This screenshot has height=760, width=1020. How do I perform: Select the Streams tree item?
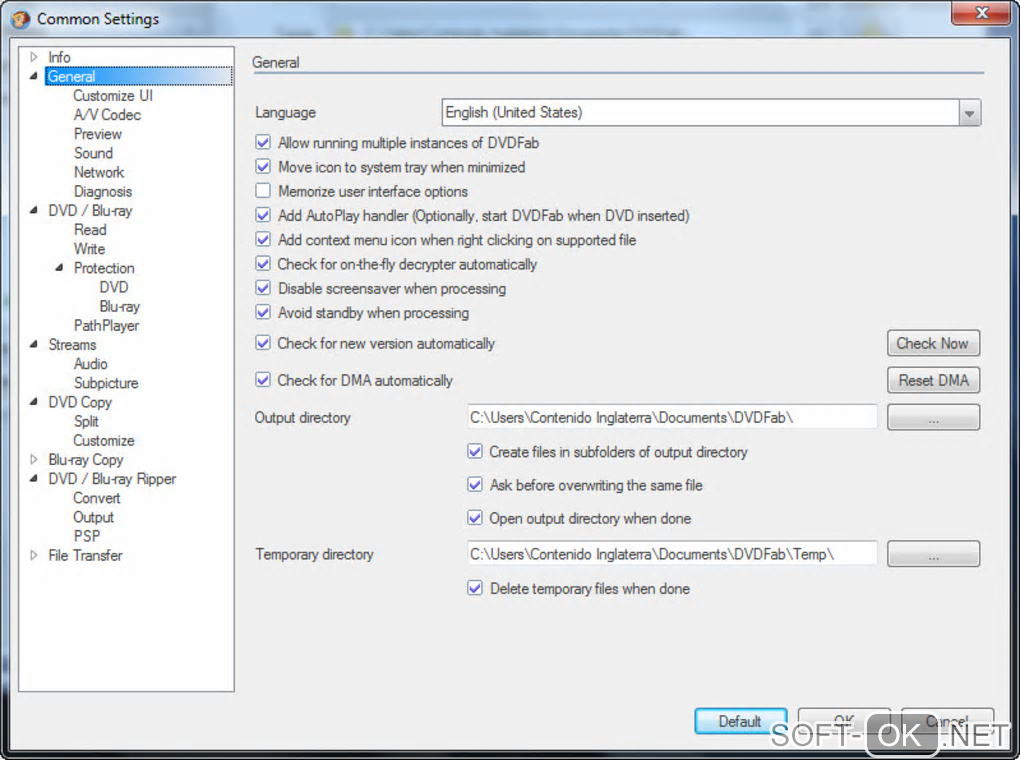tap(72, 344)
